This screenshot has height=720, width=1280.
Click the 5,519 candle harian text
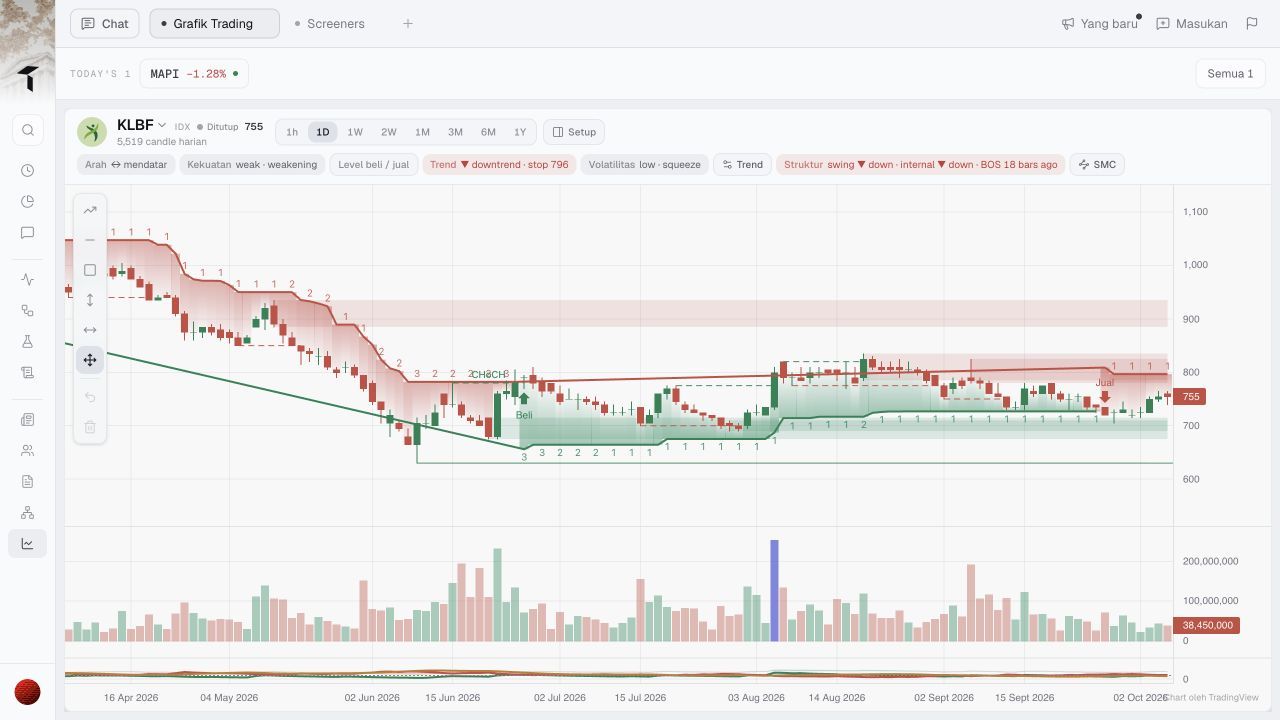162,142
